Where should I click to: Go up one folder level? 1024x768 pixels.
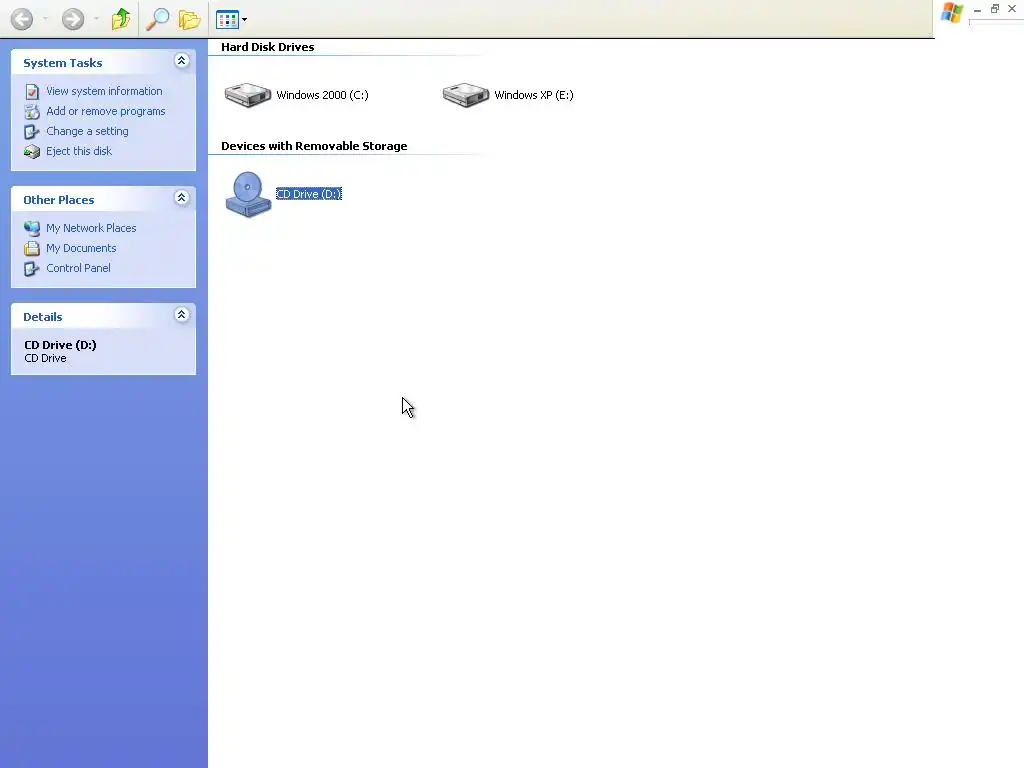click(x=121, y=19)
